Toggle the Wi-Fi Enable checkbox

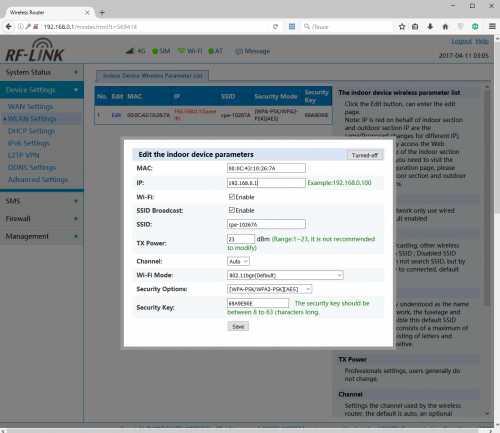(x=232, y=197)
